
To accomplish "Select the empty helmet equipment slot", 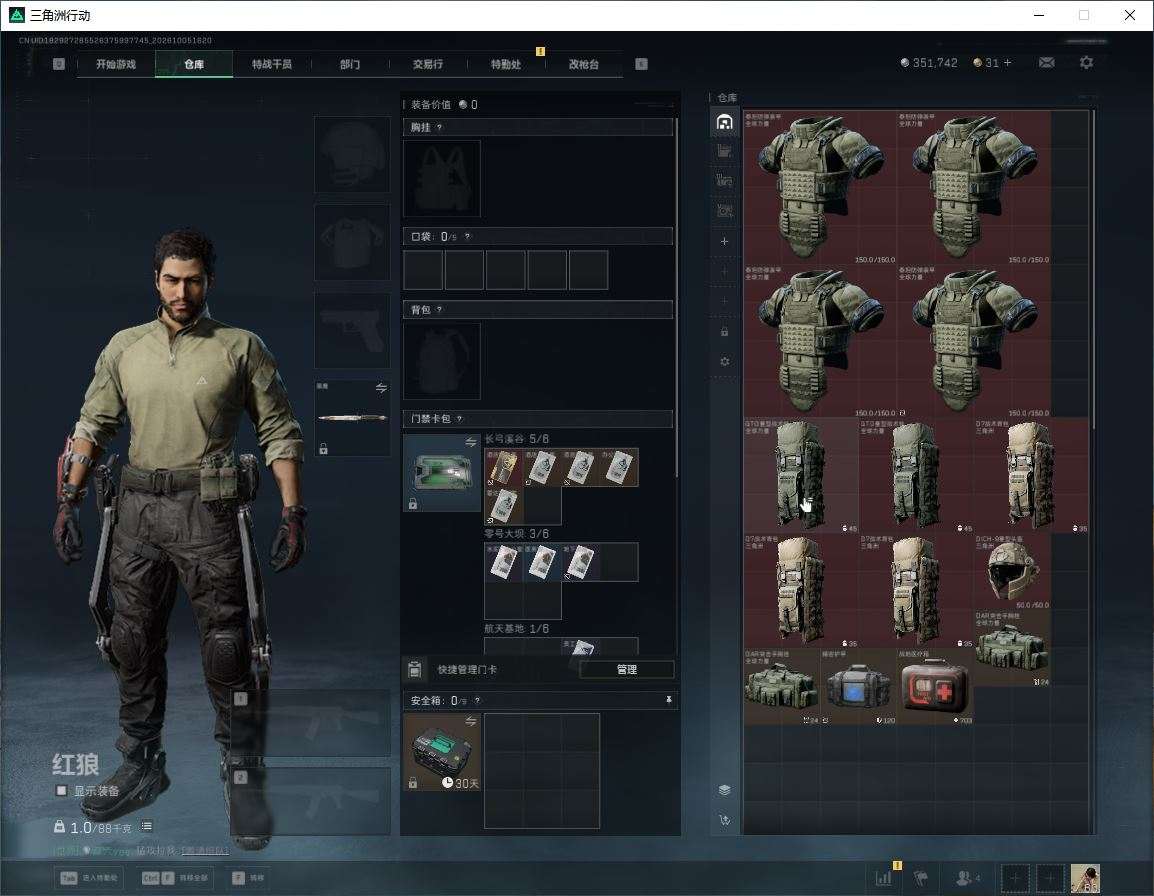I will (x=352, y=154).
